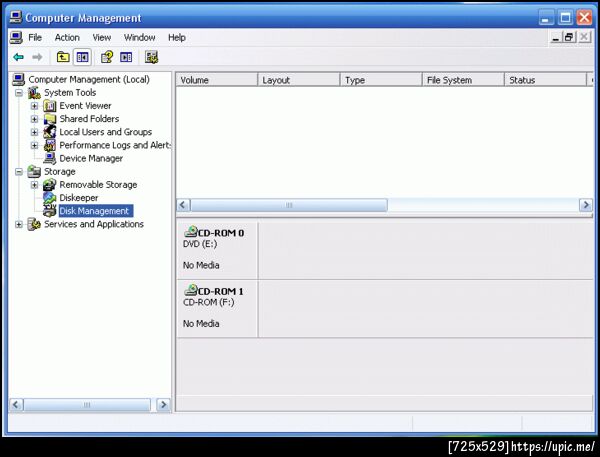The image size is (600, 457).
Task: Click the Event Viewer icon in tree
Action: (x=50, y=106)
